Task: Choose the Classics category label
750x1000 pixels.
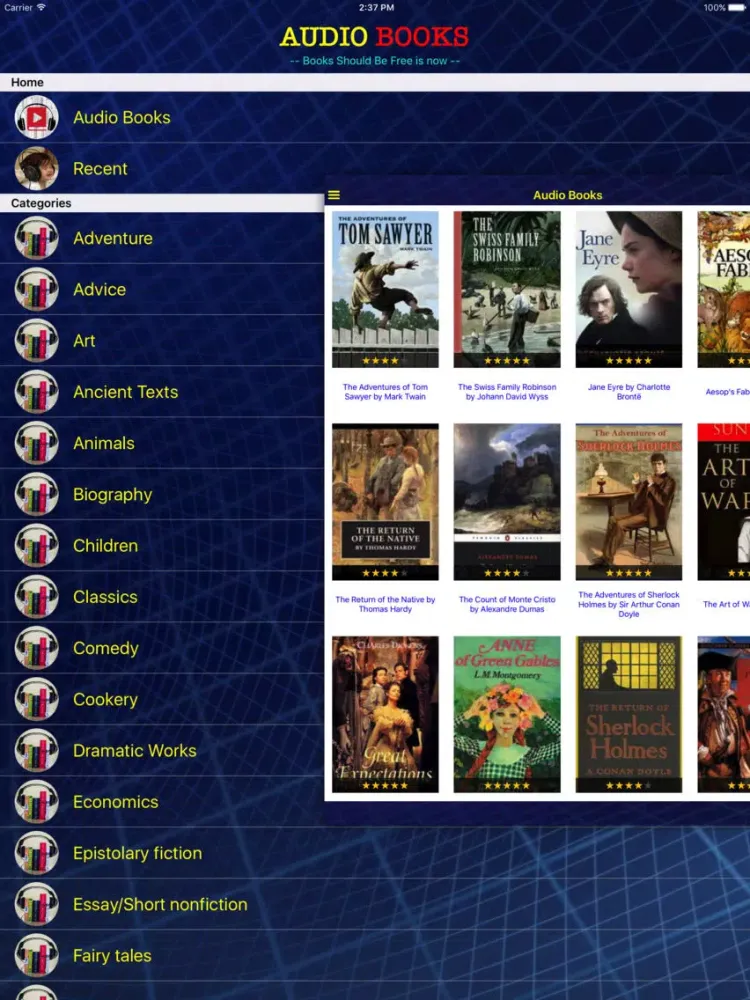Action: coord(105,597)
